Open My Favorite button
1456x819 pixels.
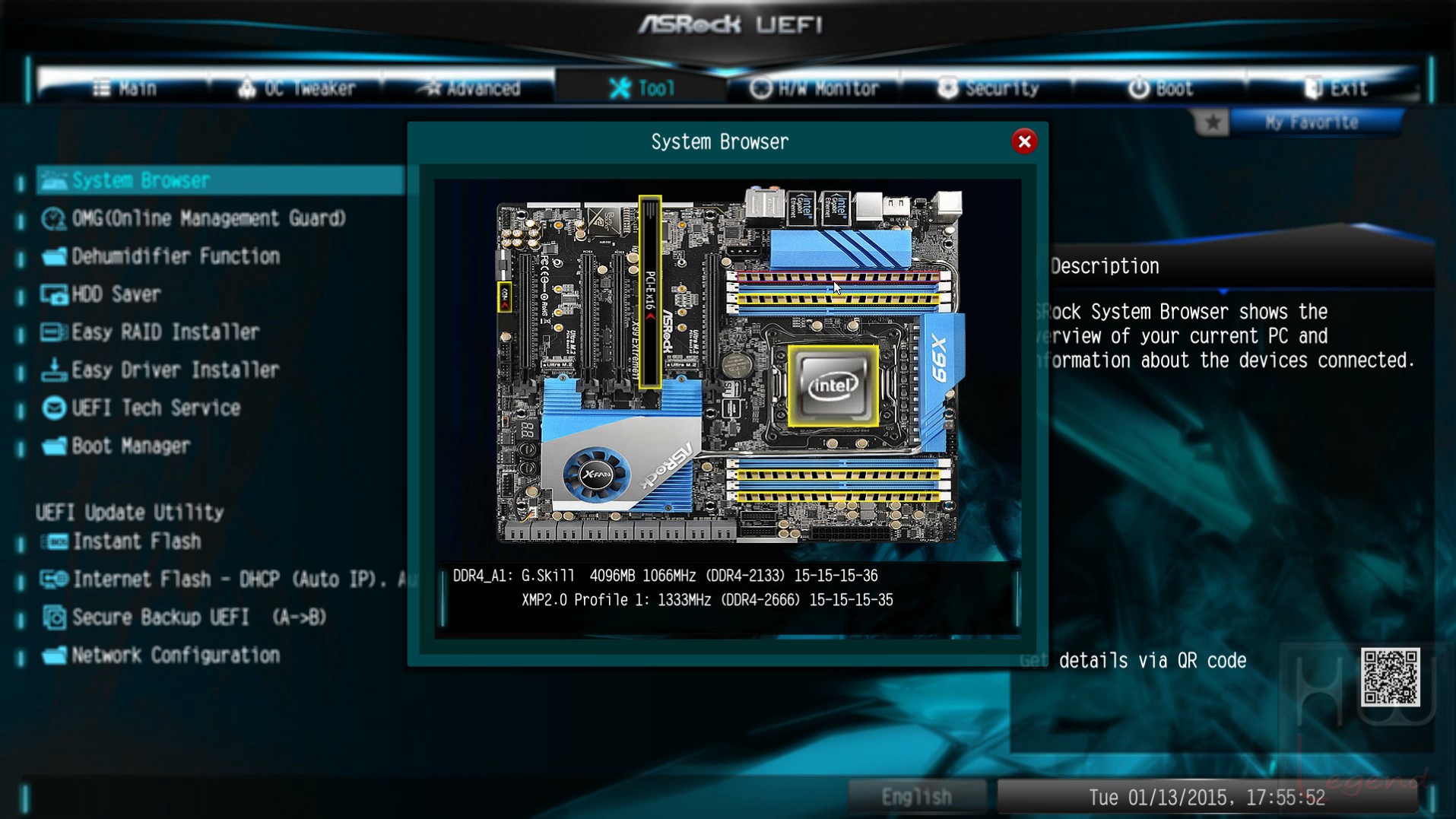pyautogui.click(x=1312, y=122)
